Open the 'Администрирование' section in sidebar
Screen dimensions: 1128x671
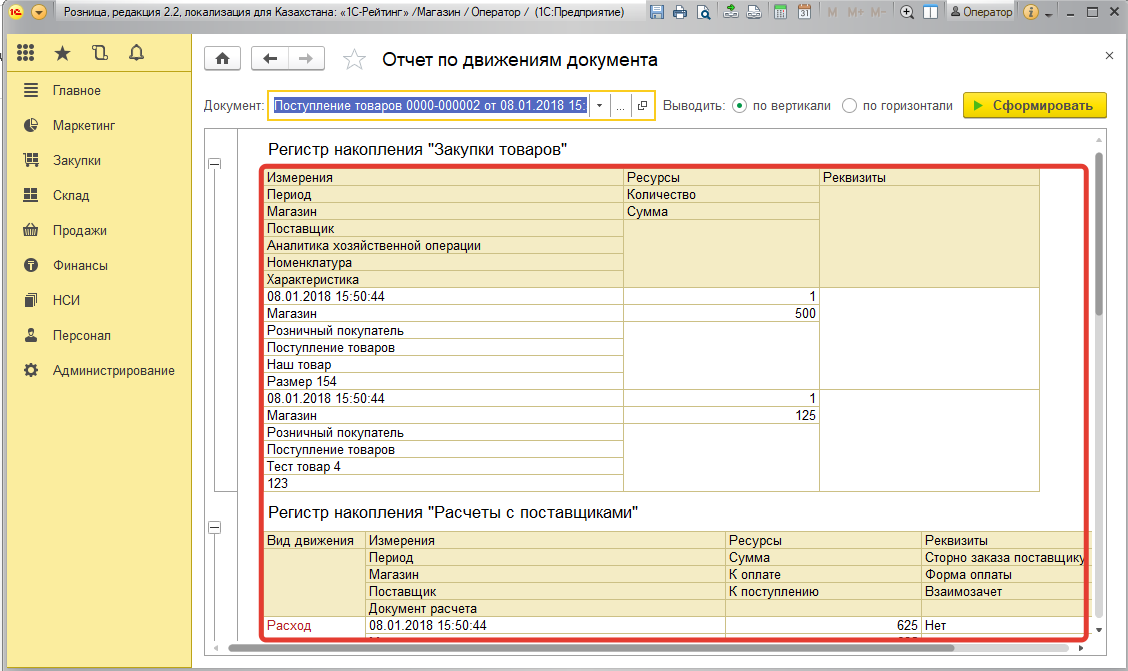113,370
